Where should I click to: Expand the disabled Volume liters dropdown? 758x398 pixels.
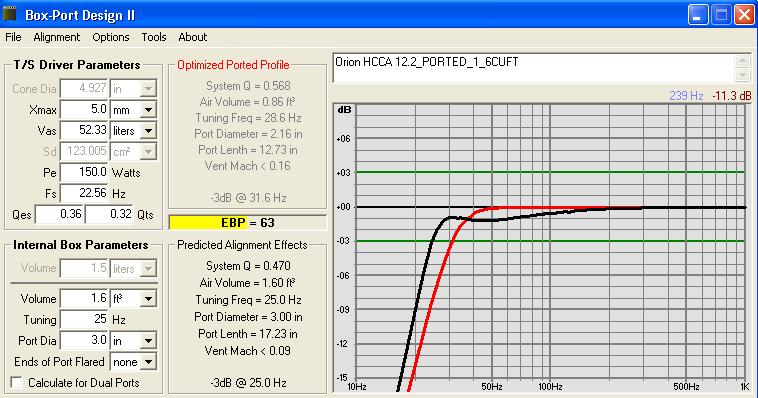click(x=148, y=268)
